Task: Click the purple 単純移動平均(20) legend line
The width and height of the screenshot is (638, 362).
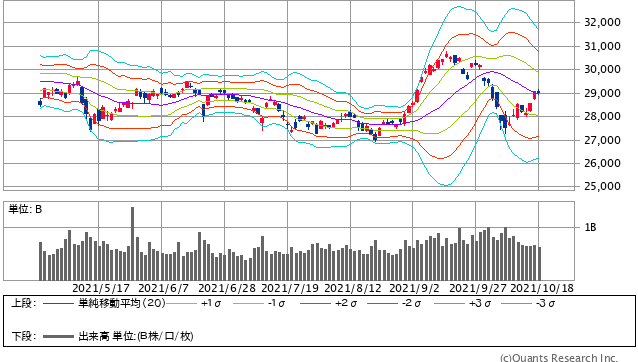Action: [x=58, y=303]
